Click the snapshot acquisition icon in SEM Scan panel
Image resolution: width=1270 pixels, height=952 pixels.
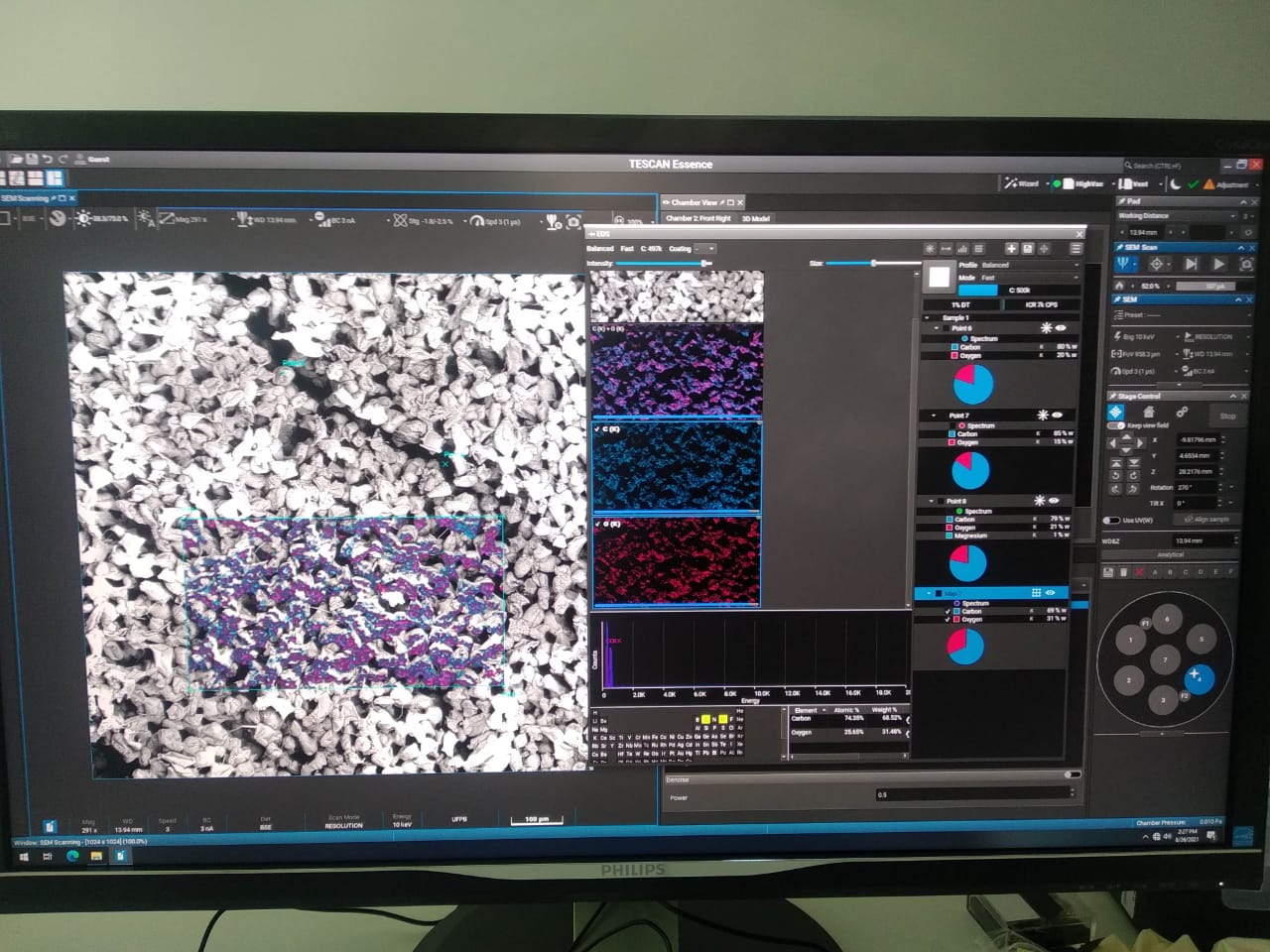[x=1247, y=265]
